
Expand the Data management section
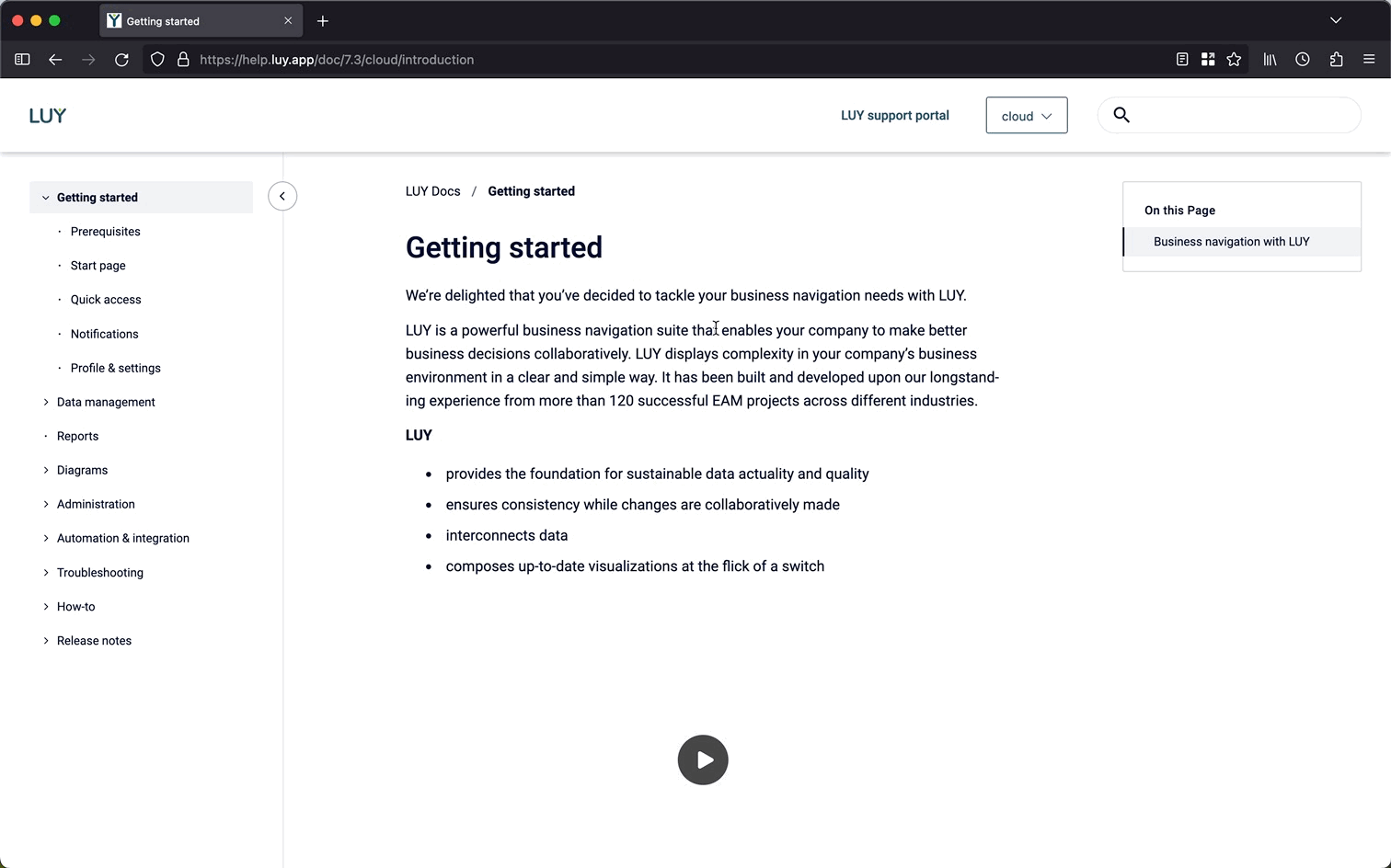point(46,402)
